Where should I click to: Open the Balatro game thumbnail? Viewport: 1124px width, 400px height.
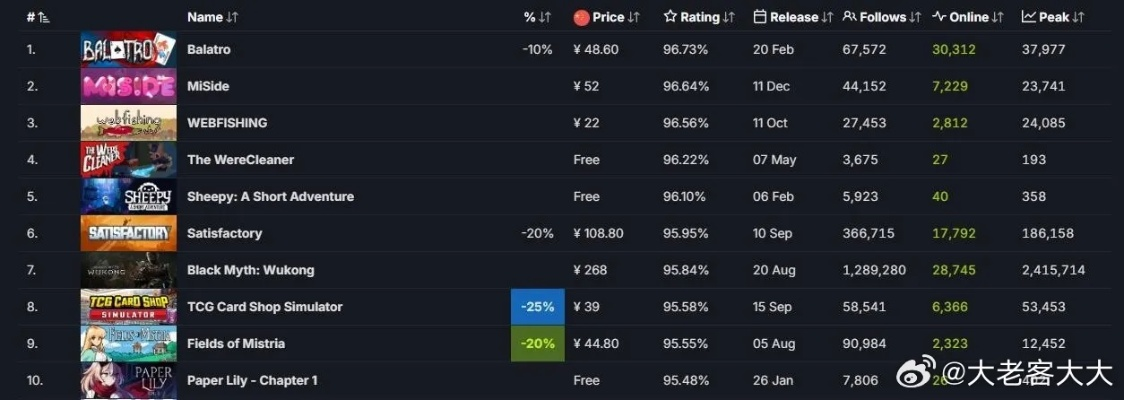pos(128,49)
